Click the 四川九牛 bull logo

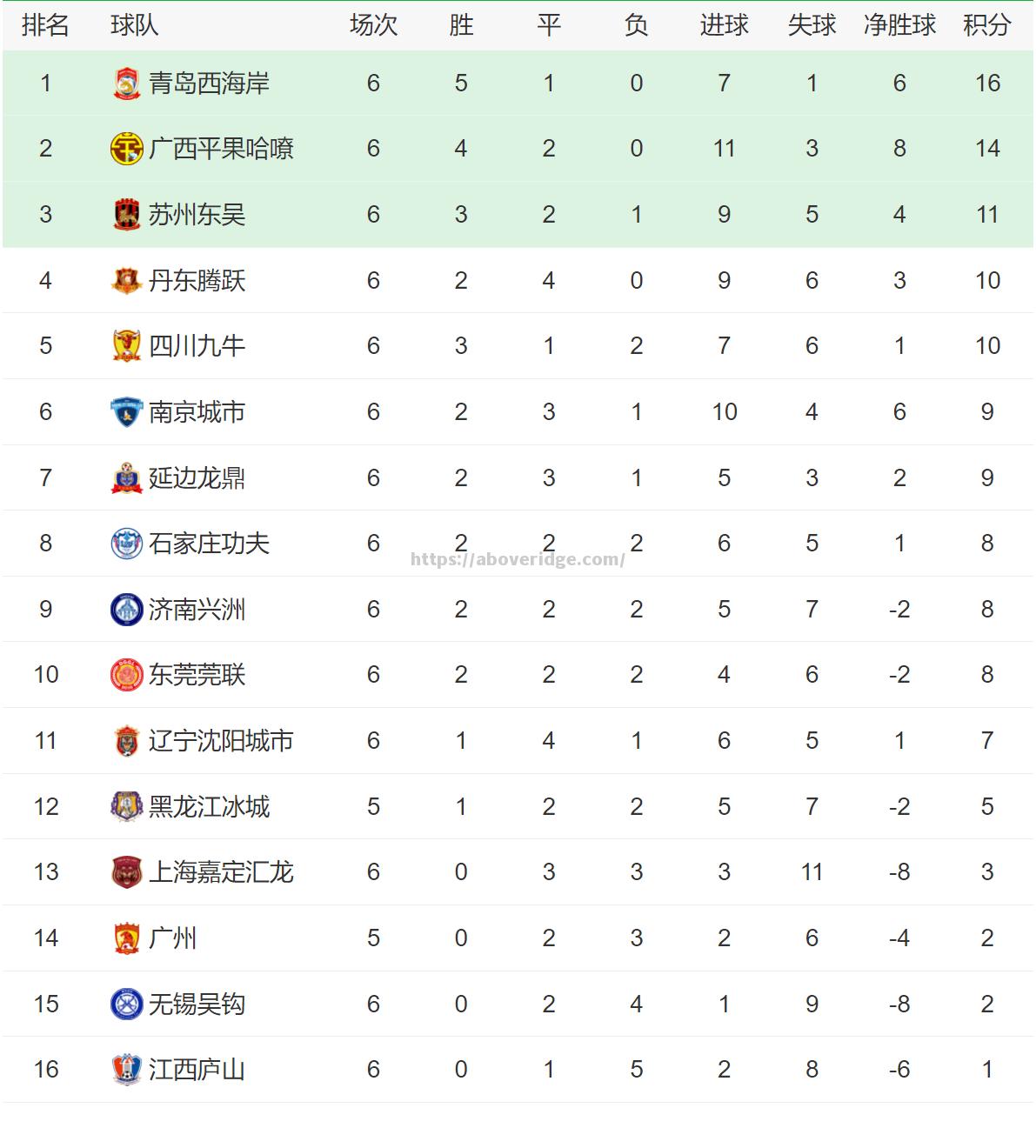click(127, 346)
